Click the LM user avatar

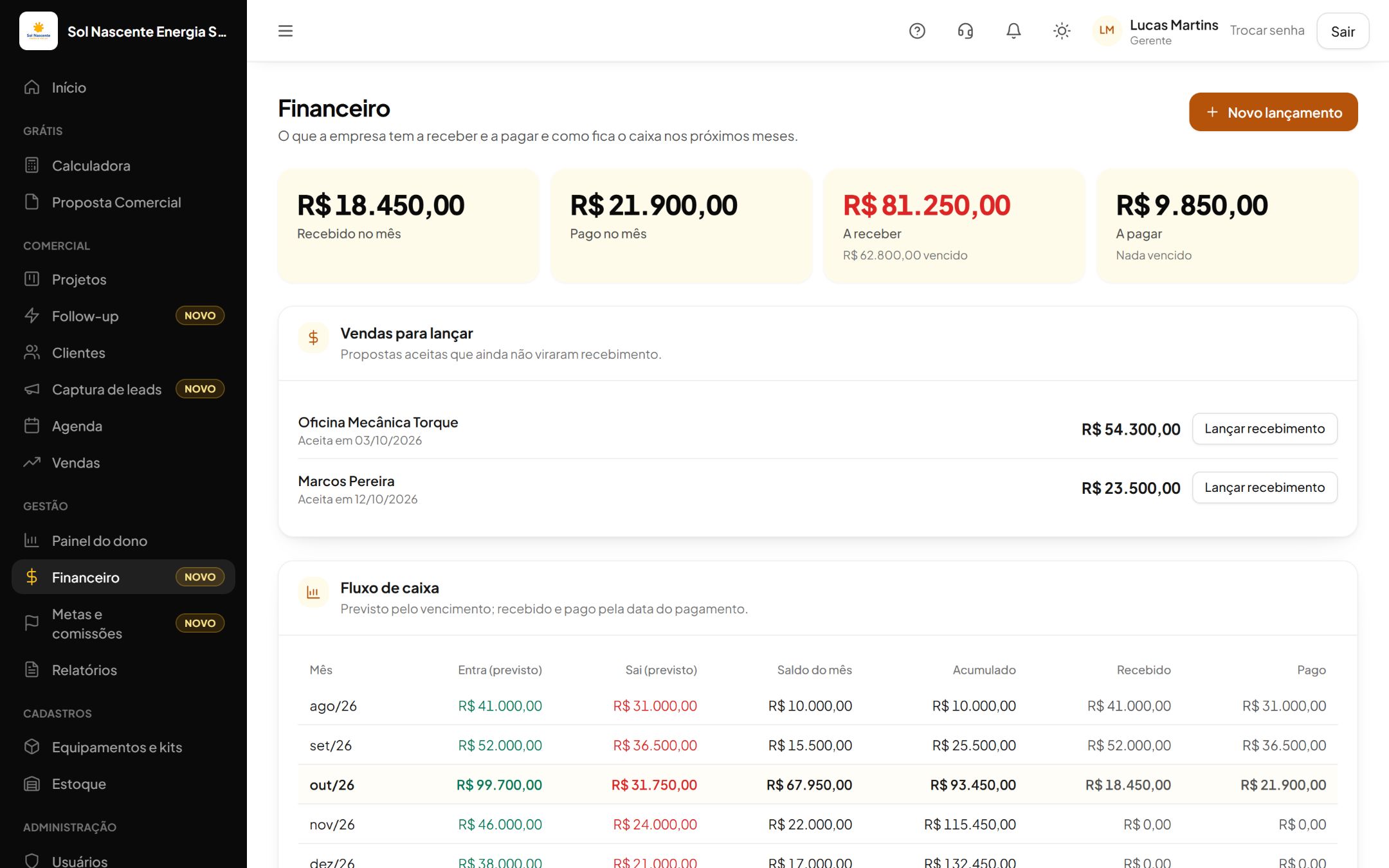point(1107,31)
